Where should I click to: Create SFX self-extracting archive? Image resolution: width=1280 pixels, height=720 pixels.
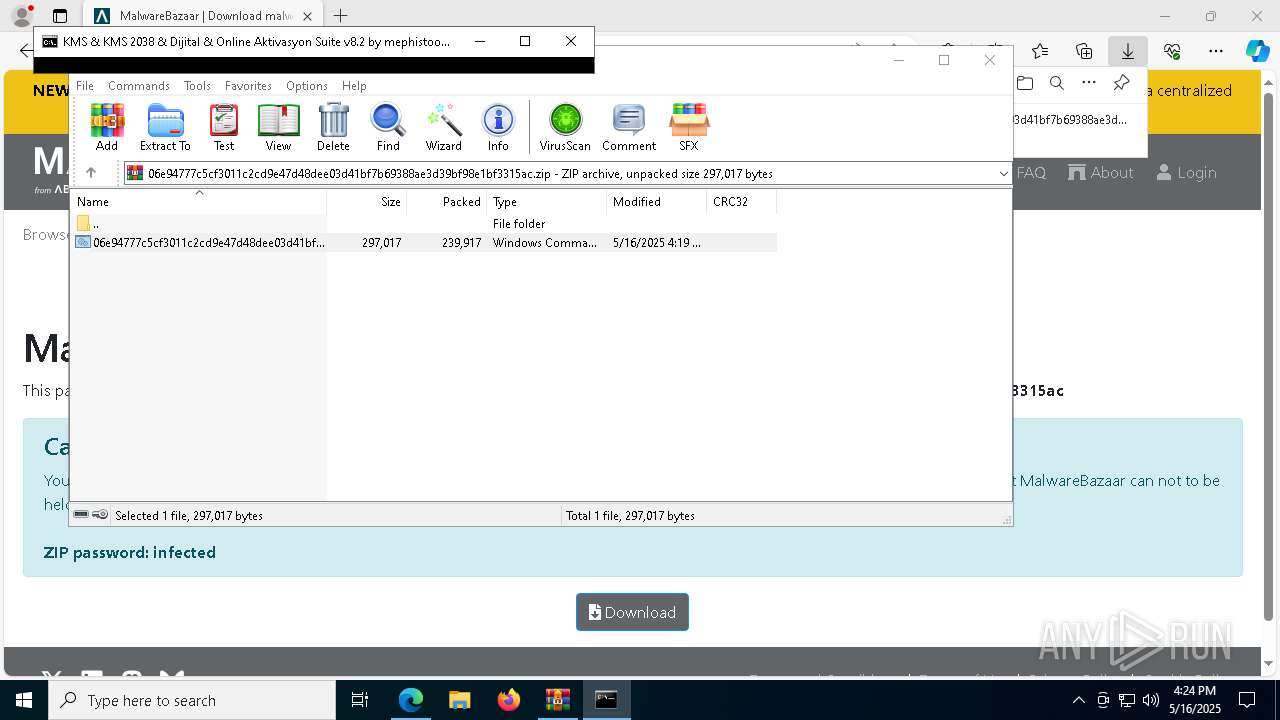(x=689, y=127)
